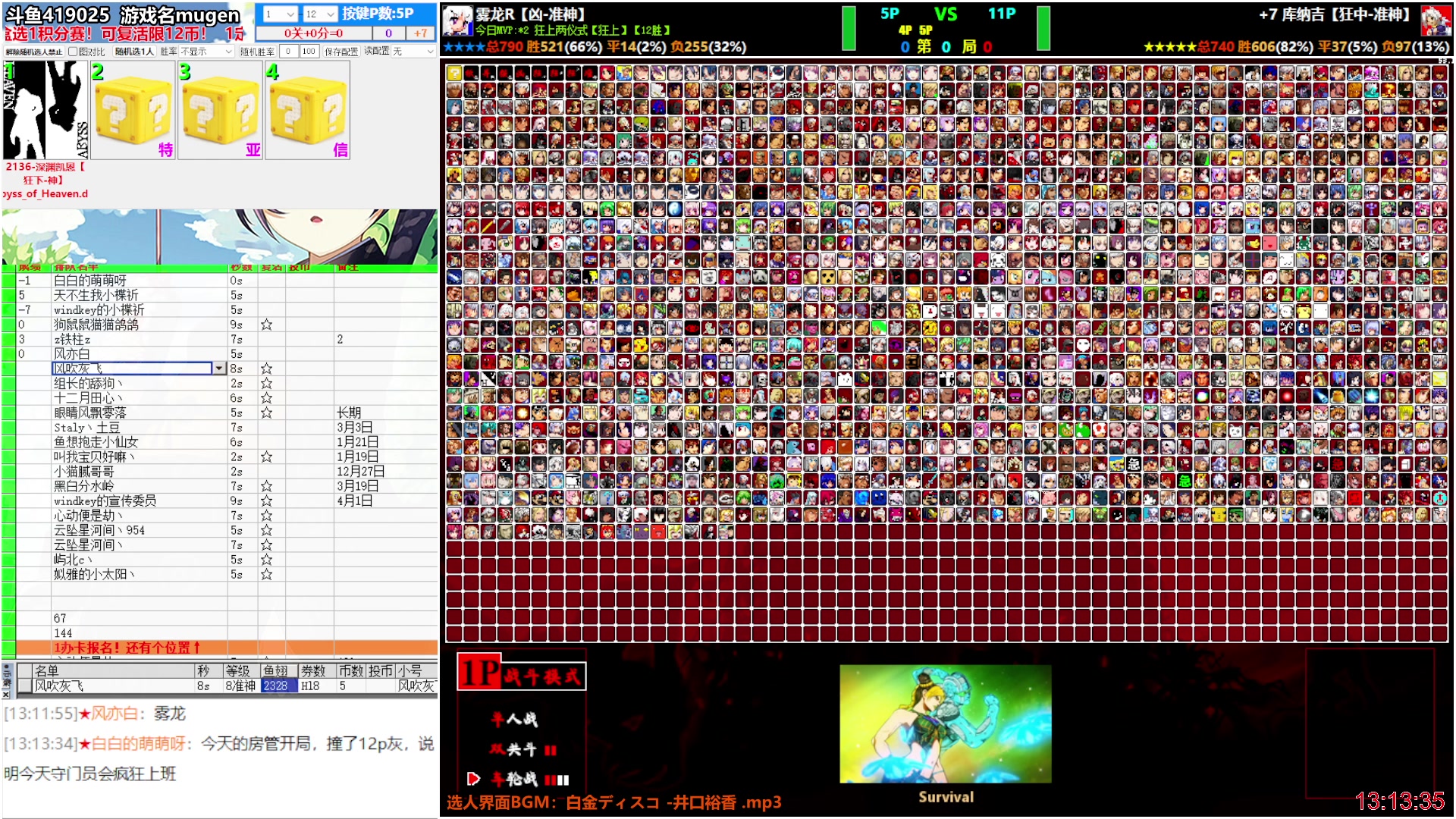Click the 保存配置 button

[x=341, y=52]
